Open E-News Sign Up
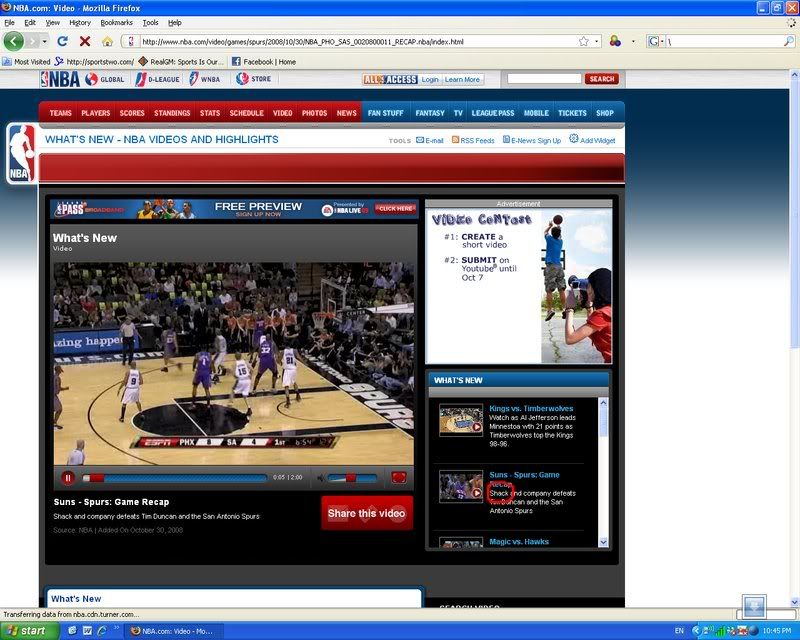800x640 pixels. pyautogui.click(x=532, y=140)
